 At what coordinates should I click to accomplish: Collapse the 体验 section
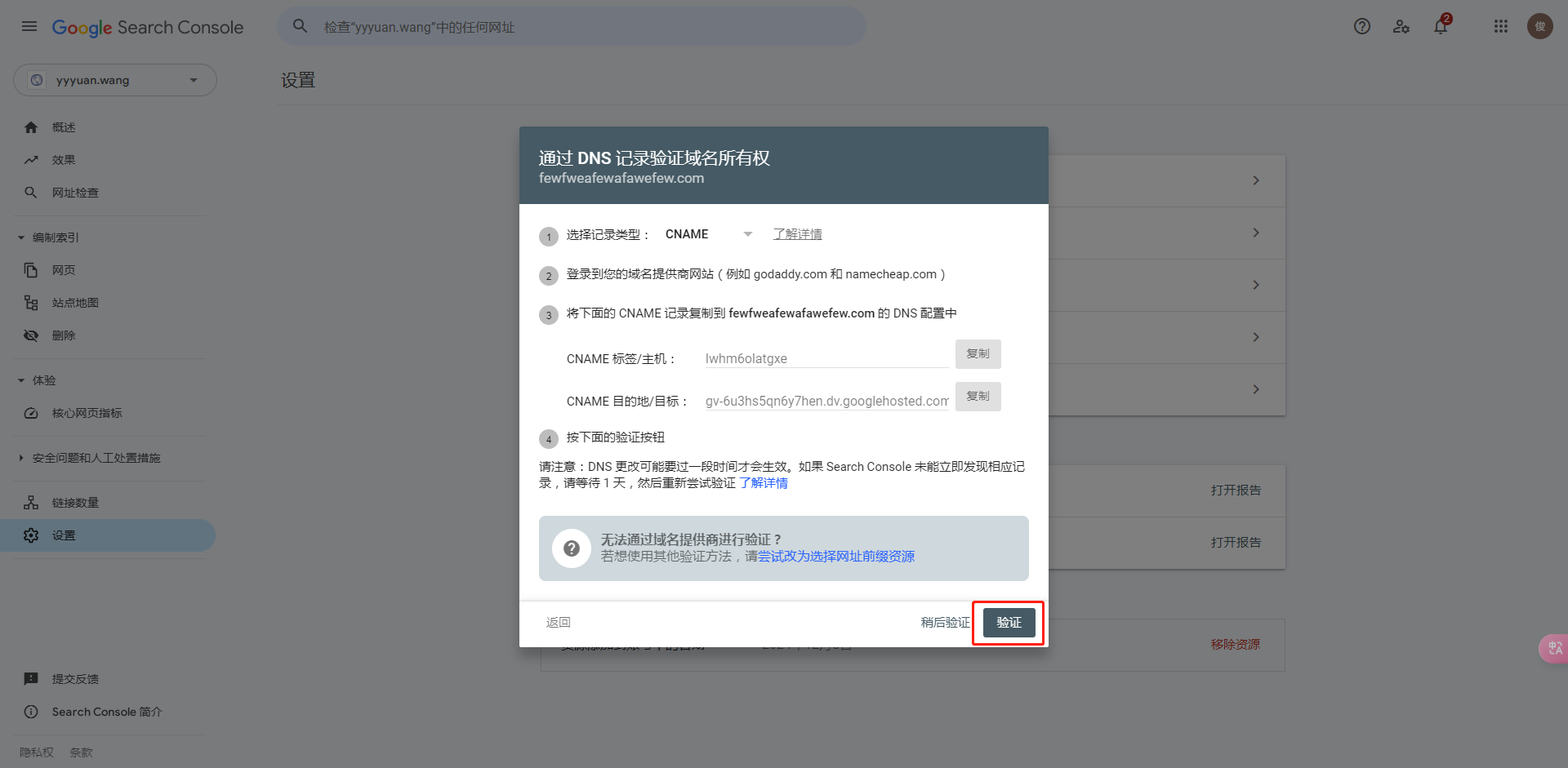click(21, 380)
